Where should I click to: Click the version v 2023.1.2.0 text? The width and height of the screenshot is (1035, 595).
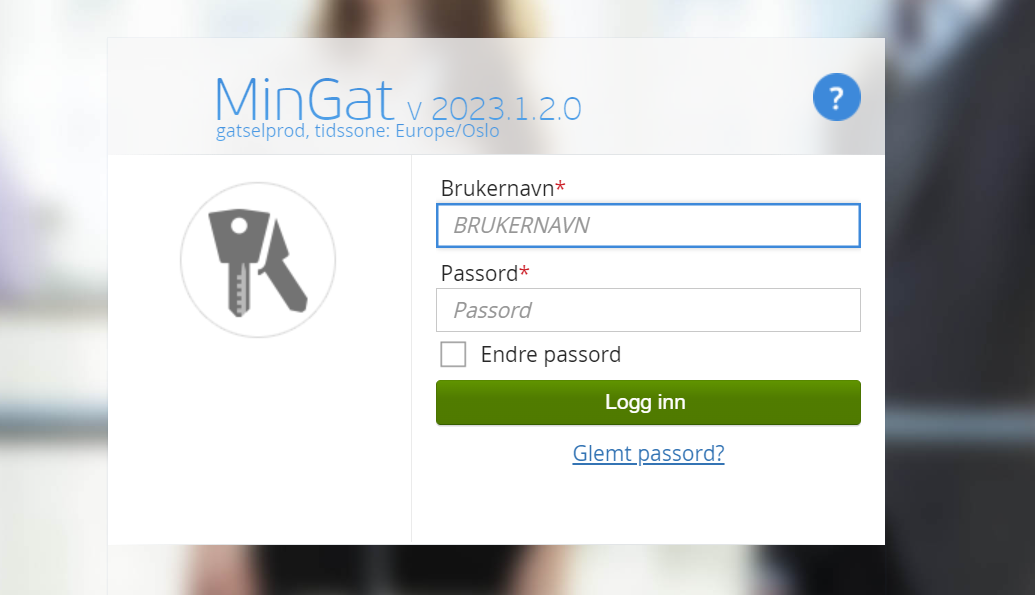click(494, 109)
